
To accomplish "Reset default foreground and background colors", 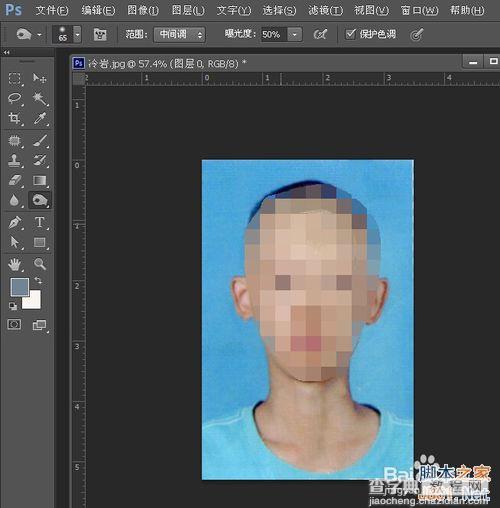I will (x=13, y=306).
